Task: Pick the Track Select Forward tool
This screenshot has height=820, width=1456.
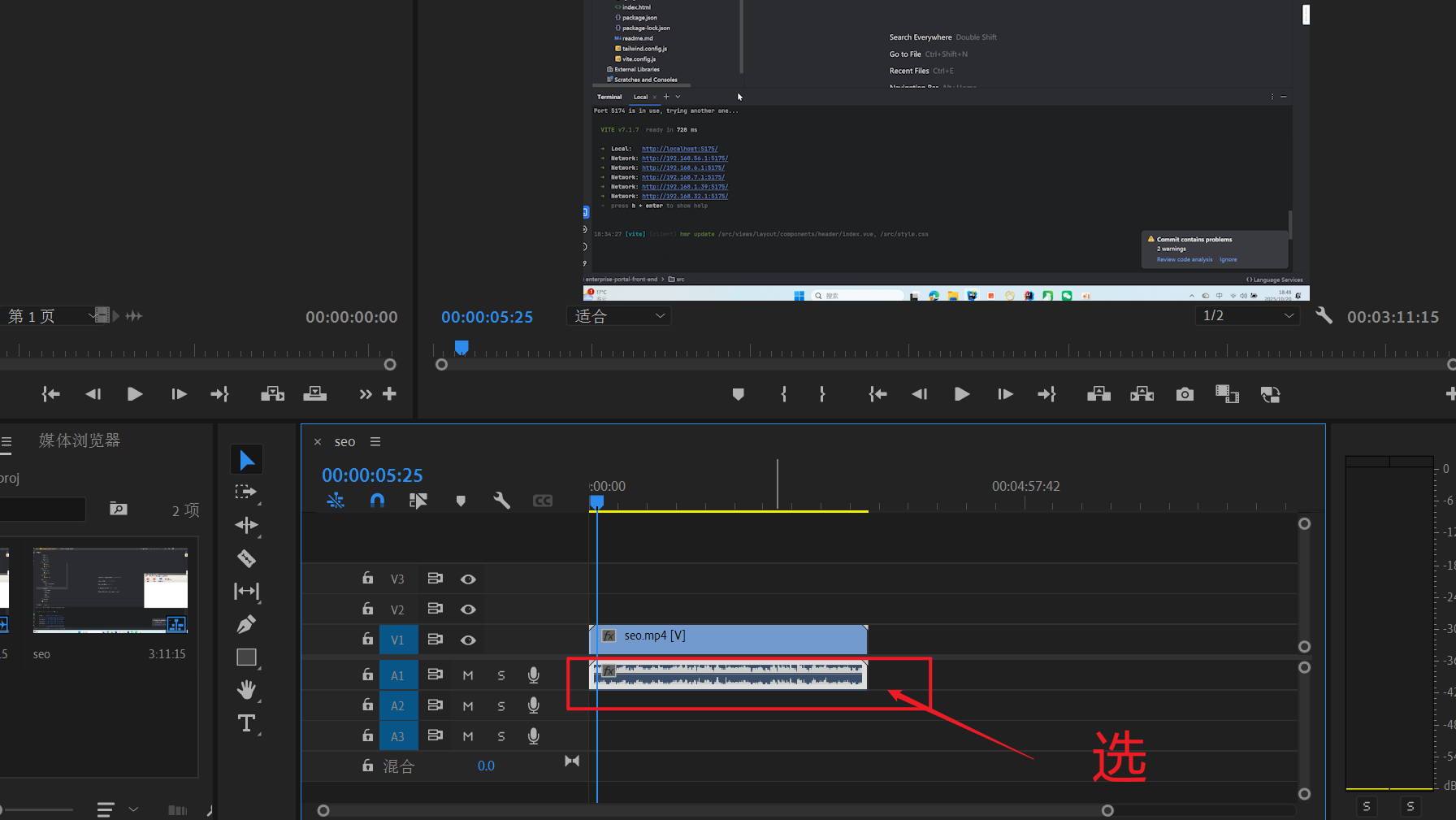Action: tap(246, 492)
